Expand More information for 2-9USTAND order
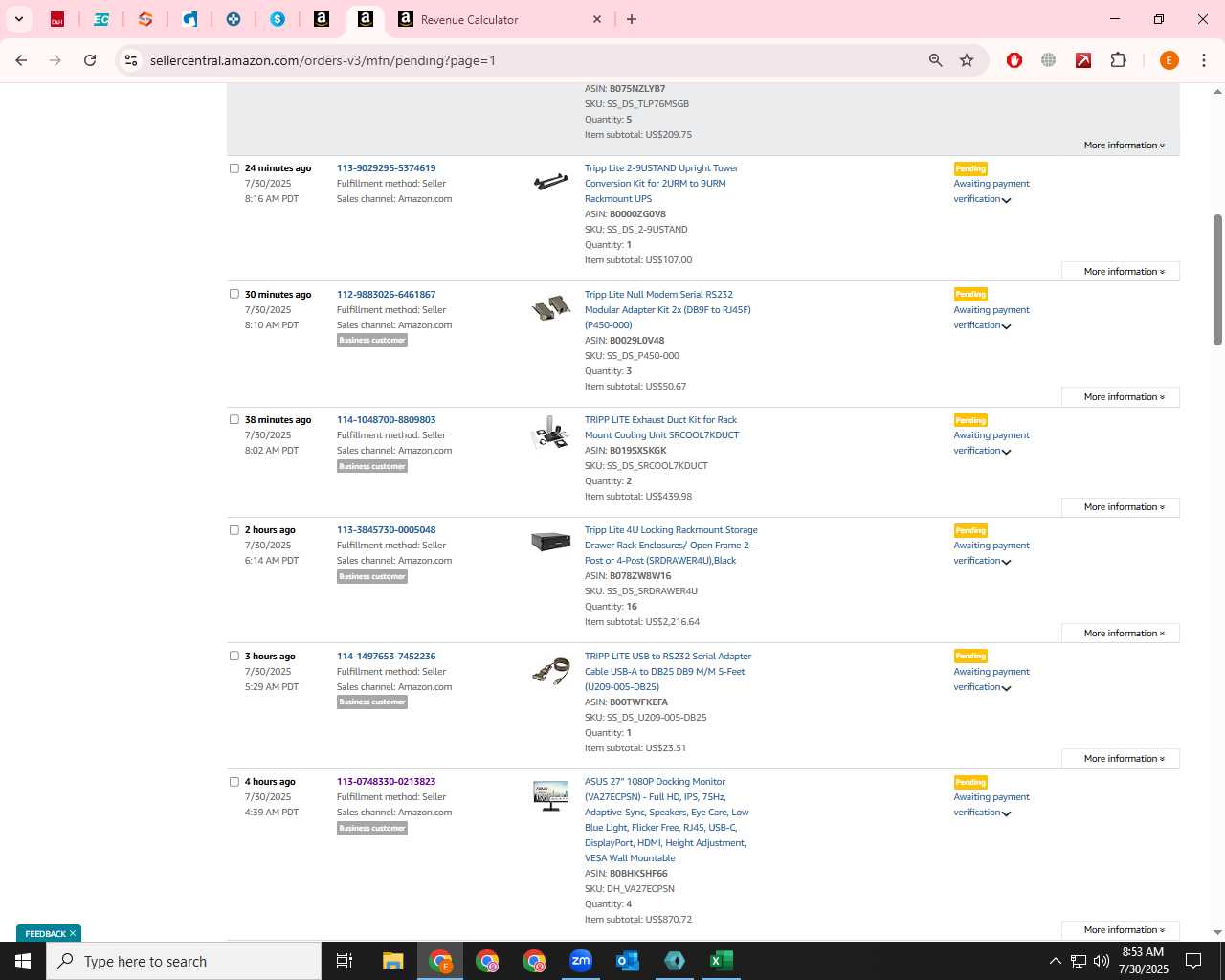 tap(1121, 272)
